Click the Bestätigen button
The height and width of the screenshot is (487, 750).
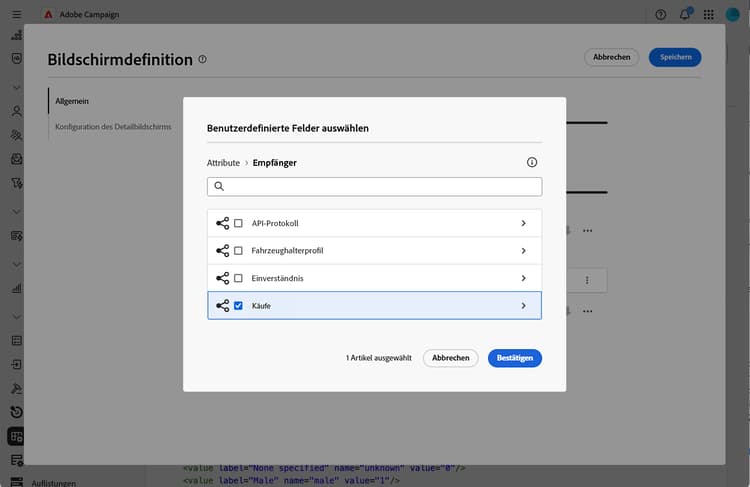[x=515, y=358]
